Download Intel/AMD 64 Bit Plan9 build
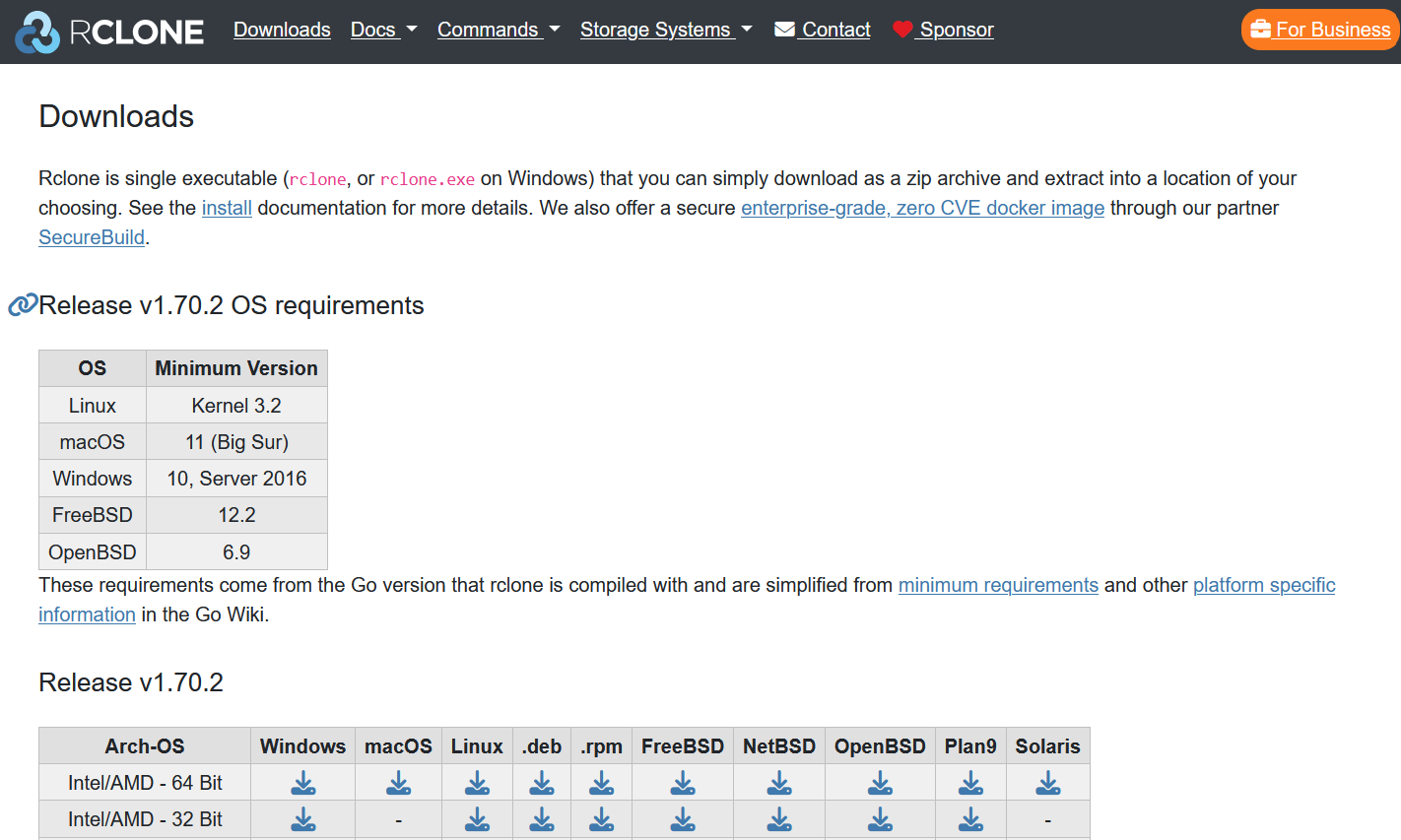The image size is (1401, 840). point(970,783)
